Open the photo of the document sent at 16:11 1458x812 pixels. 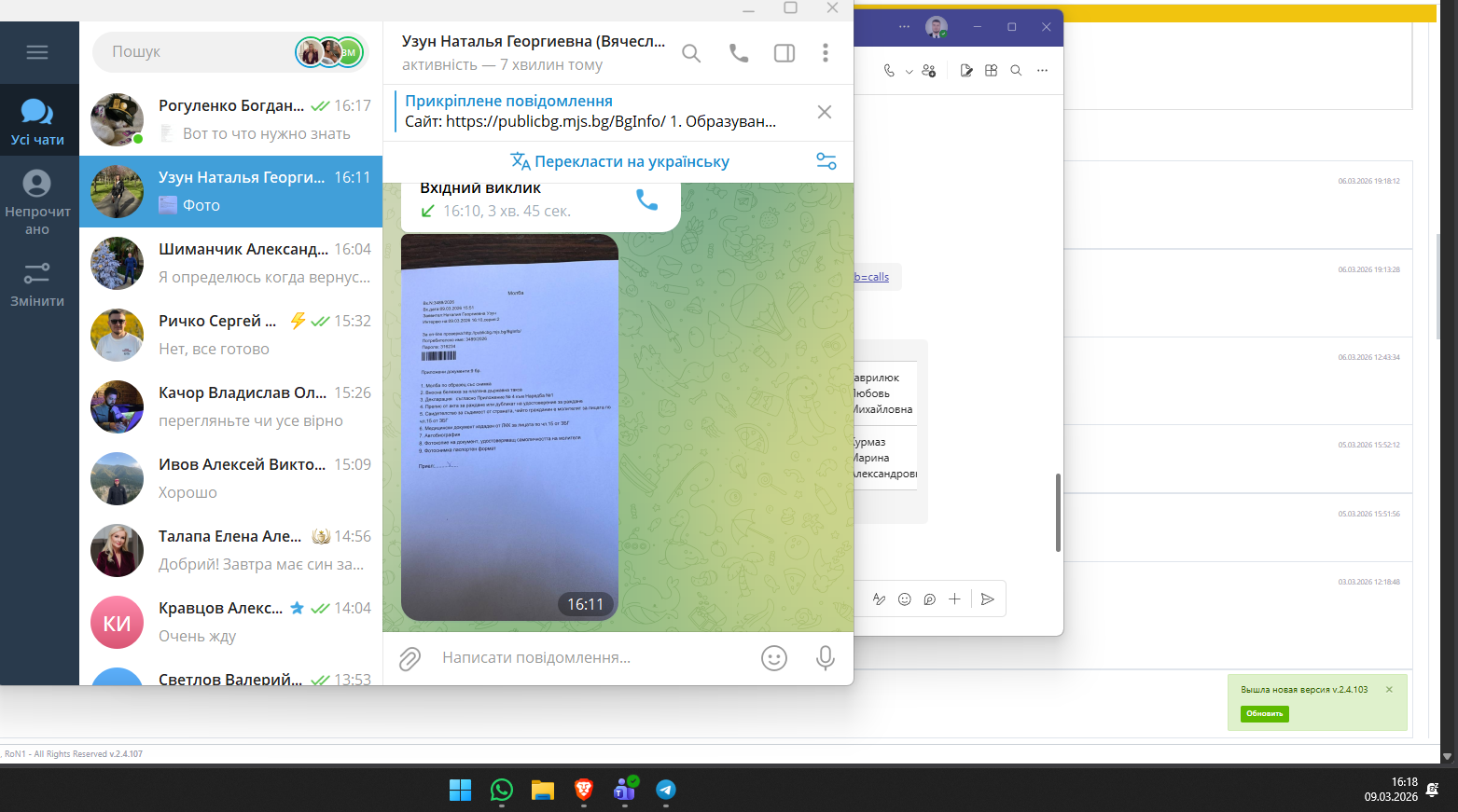[x=509, y=427]
